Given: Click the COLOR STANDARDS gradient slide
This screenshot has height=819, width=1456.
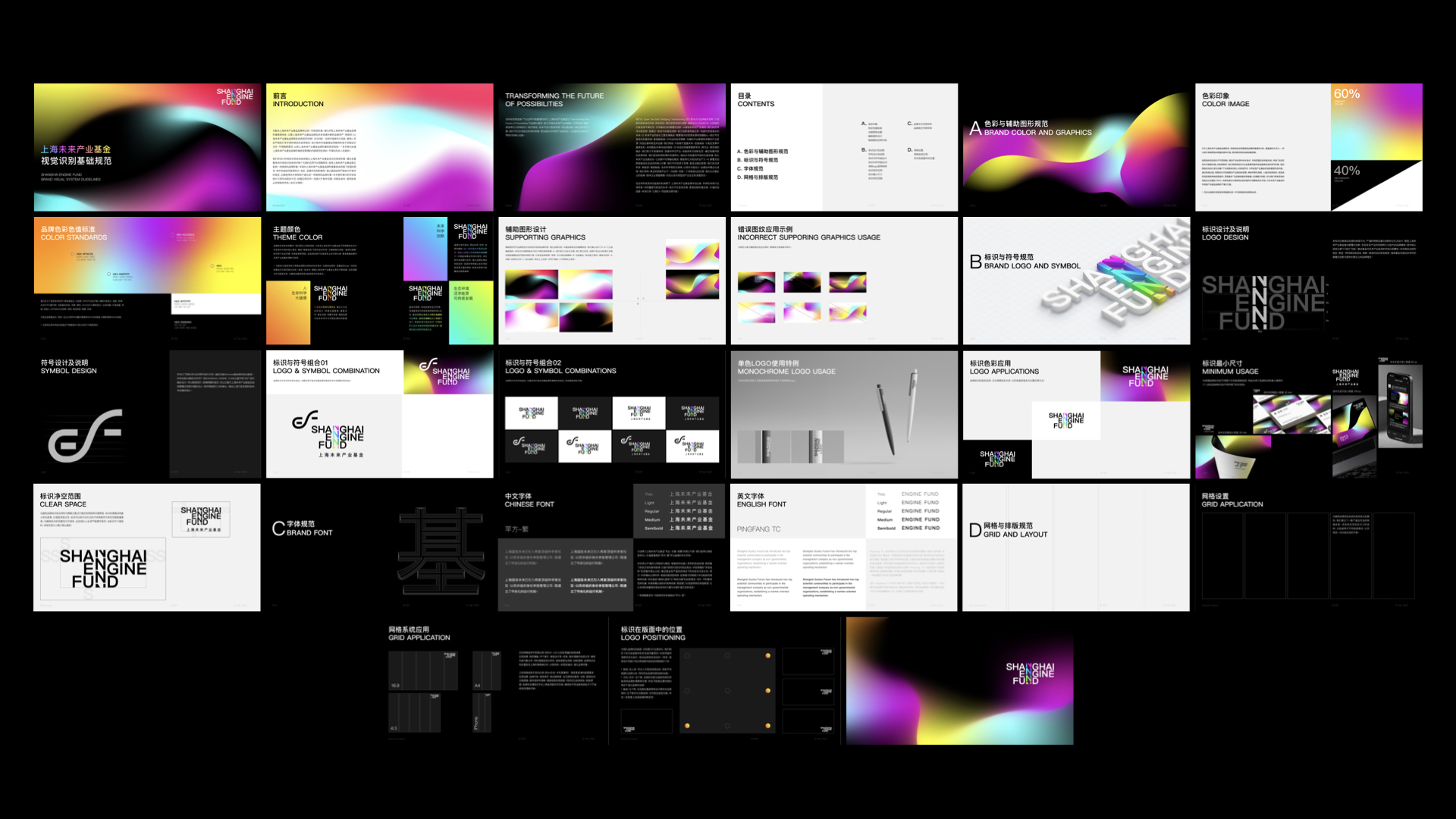Looking at the screenshot, I should point(147,281).
